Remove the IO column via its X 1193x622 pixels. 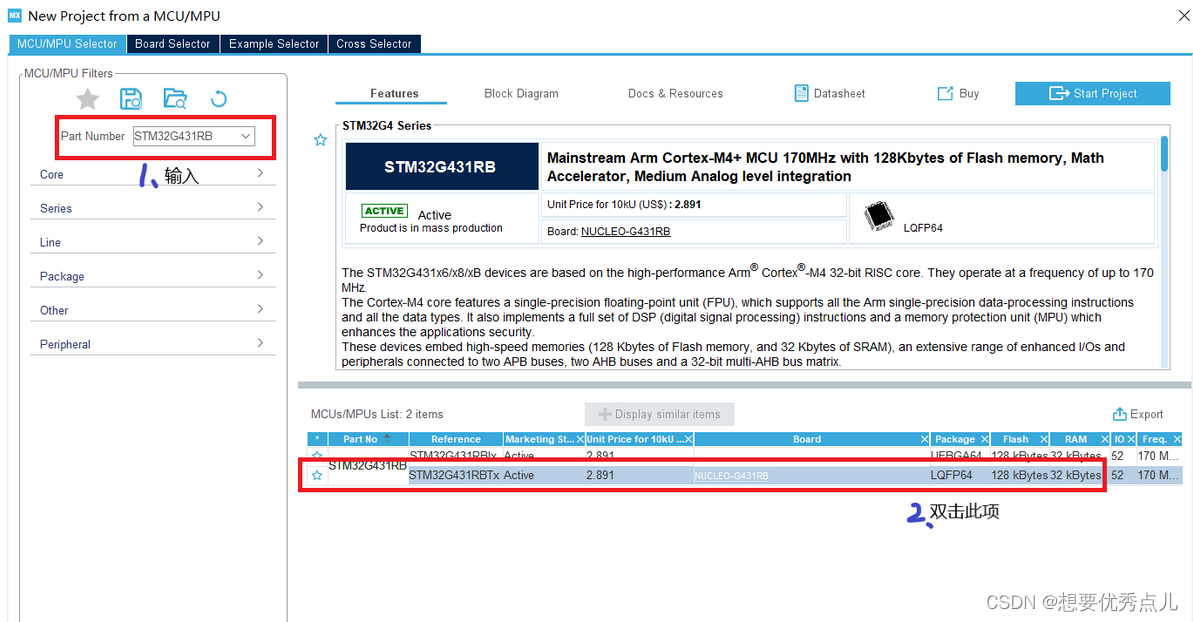point(1131,440)
